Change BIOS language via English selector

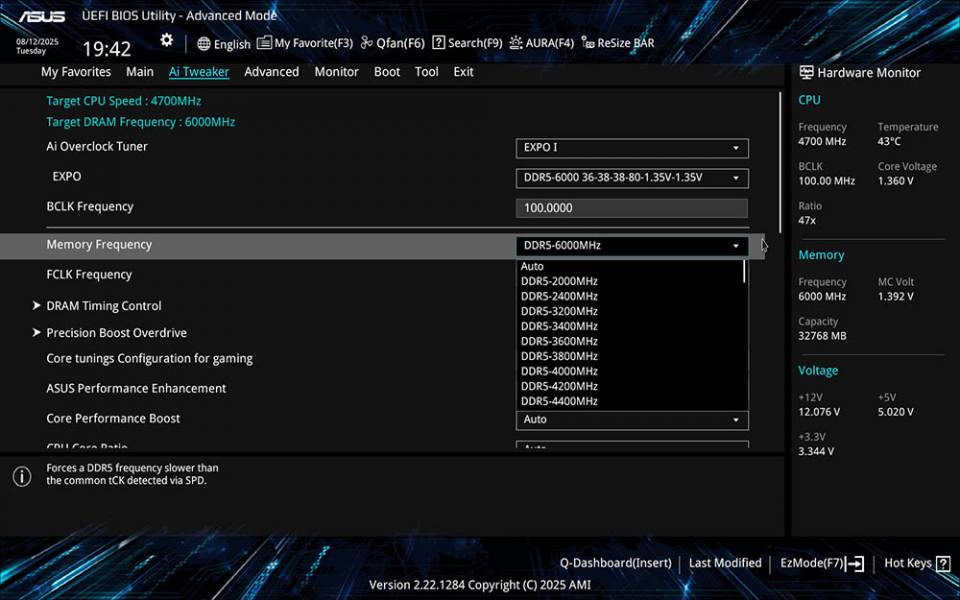pyautogui.click(x=224, y=44)
